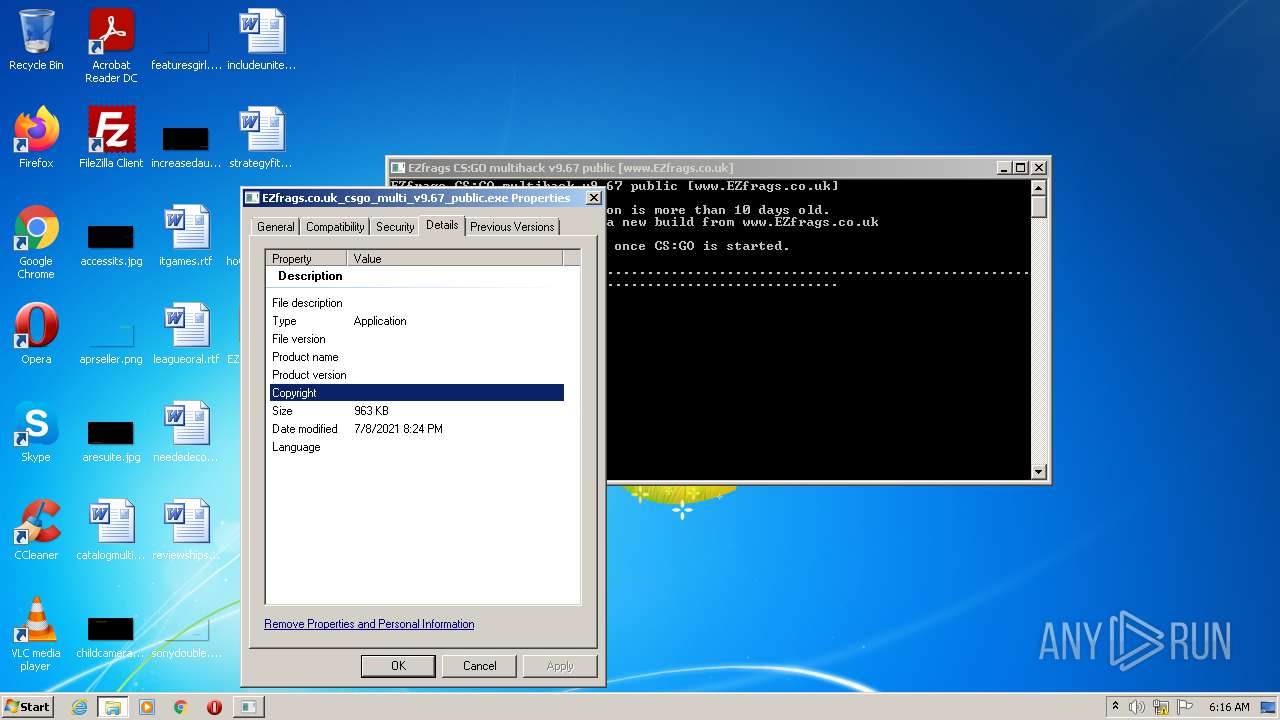Image resolution: width=1280 pixels, height=720 pixels.
Task: Show hidden system tray icons
Action: click(1115, 707)
